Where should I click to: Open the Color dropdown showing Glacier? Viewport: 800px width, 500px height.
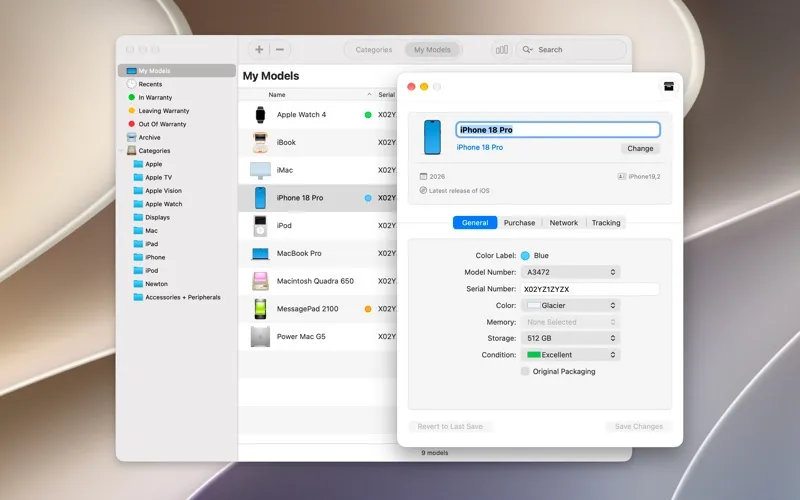tap(570, 305)
